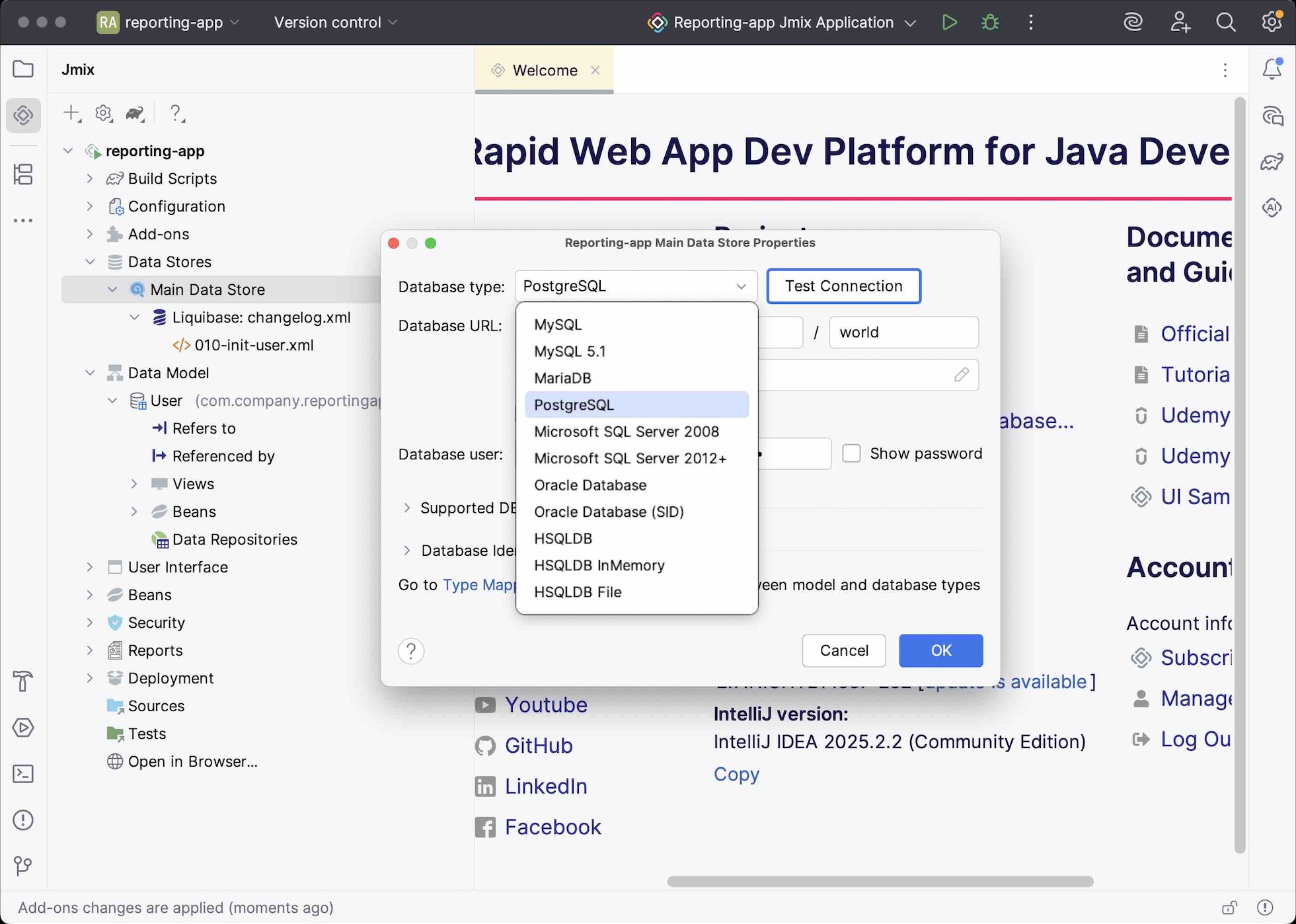Expand the Build Scripts tree node
Image resolution: width=1296 pixels, height=924 pixels.
coord(90,178)
